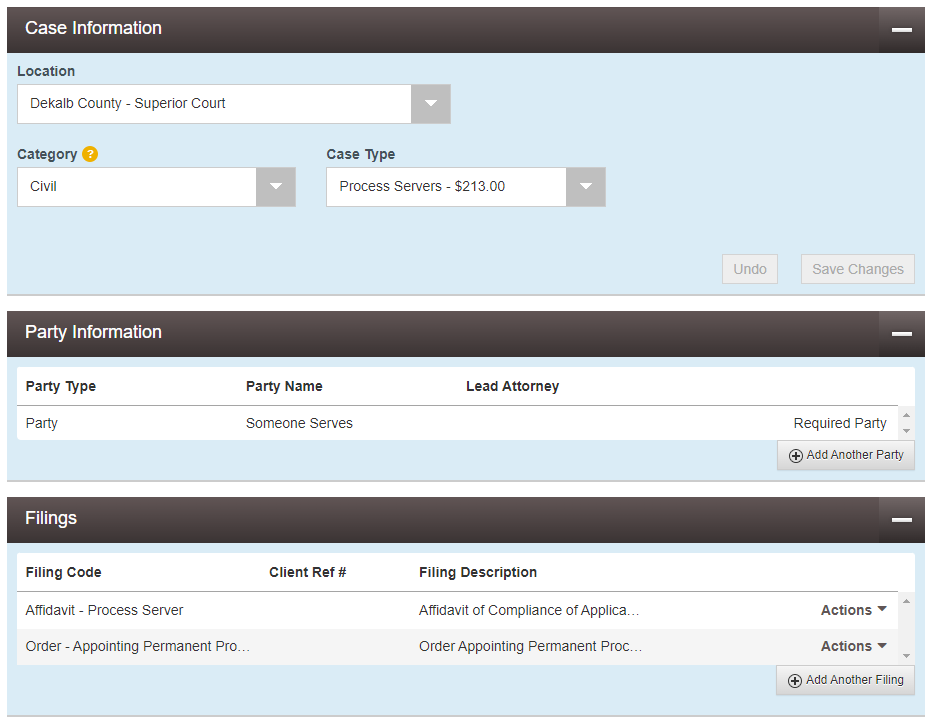Click the Save Changes button
Viewport: 932px width, 722px height.
point(857,269)
